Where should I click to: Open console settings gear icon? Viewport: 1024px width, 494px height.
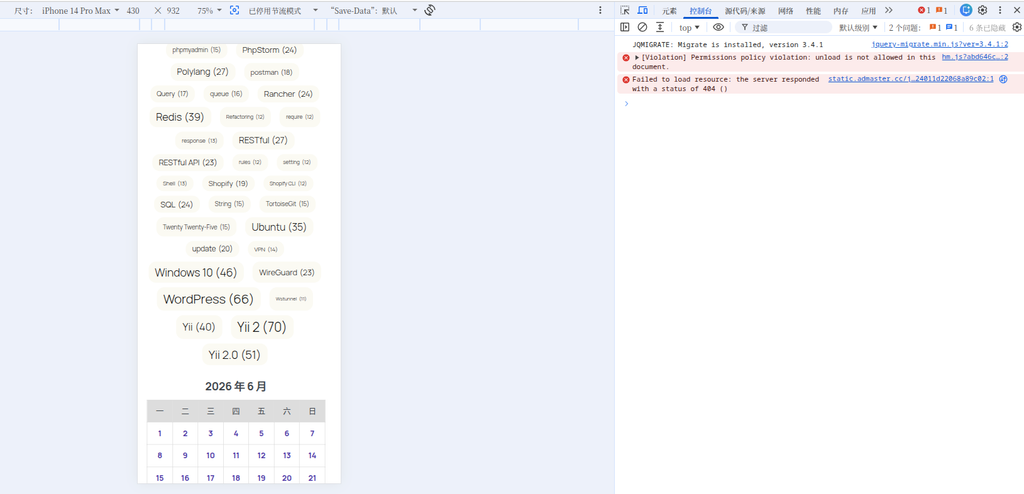click(1017, 27)
